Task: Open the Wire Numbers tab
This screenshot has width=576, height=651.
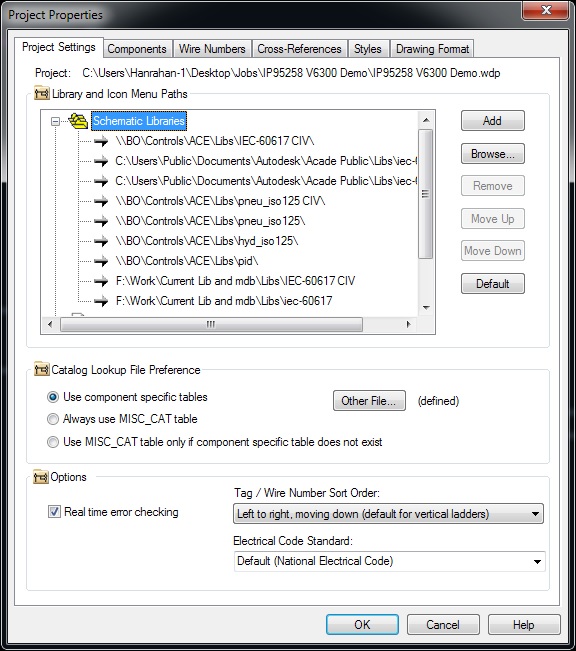Action: (212, 49)
